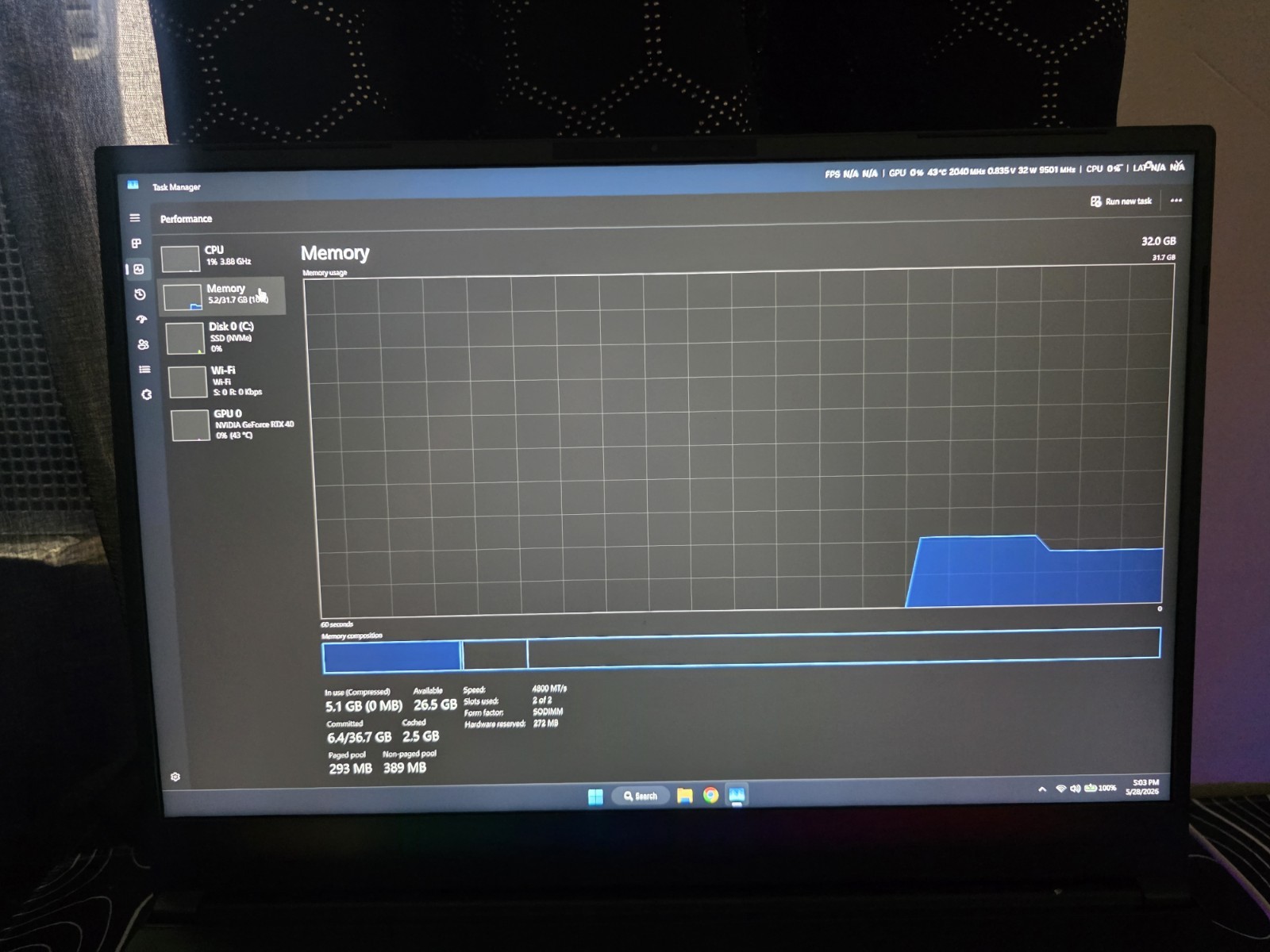This screenshot has width=1270, height=952.
Task: Click the Task Manager title bar icon
Action: pos(133,185)
